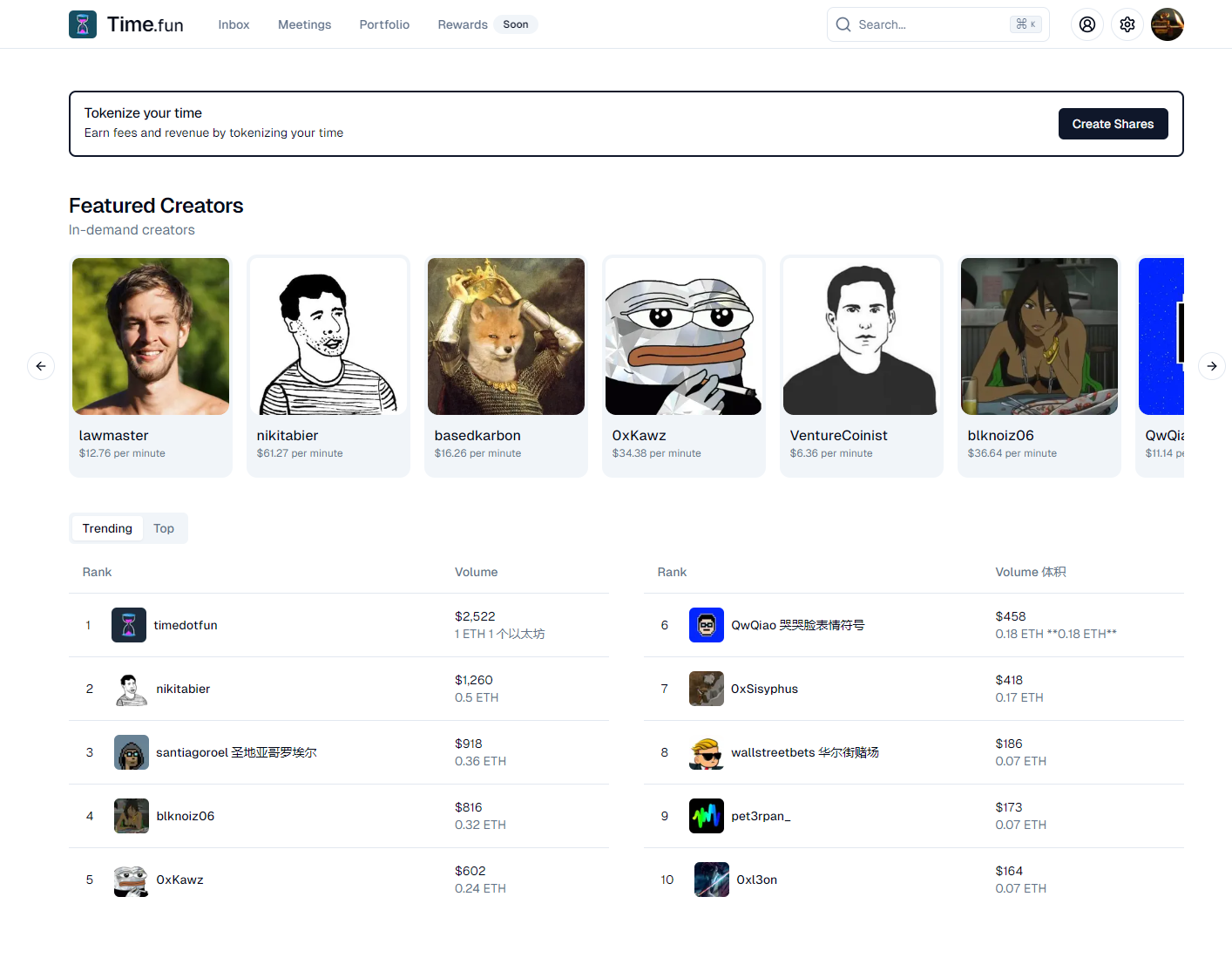Viewport: 1232px width, 958px height.
Task: Open the settings gear icon
Action: coord(1127,24)
